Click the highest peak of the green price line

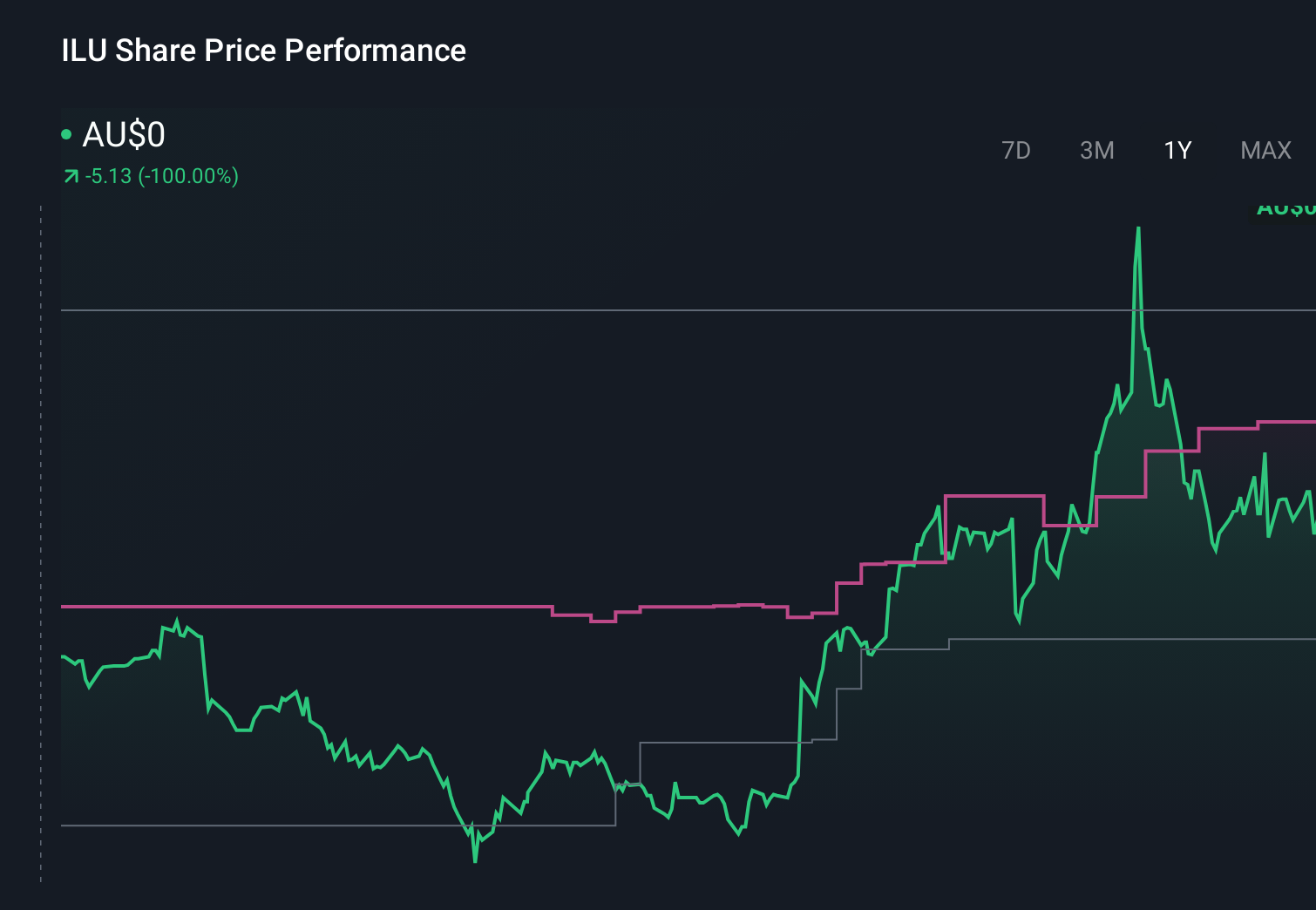tap(1138, 230)
